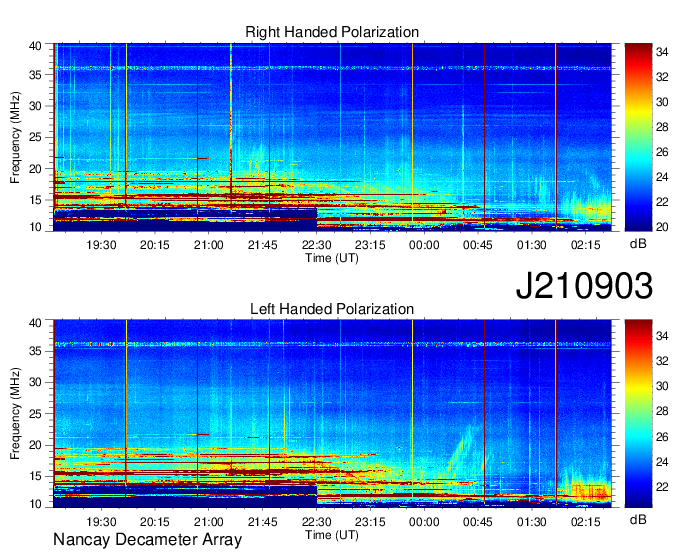The height and width of the screenshot is (552, 680).
Task: Click 21:45 tick on Right Handed time axis
Action: tap(262, 245)
